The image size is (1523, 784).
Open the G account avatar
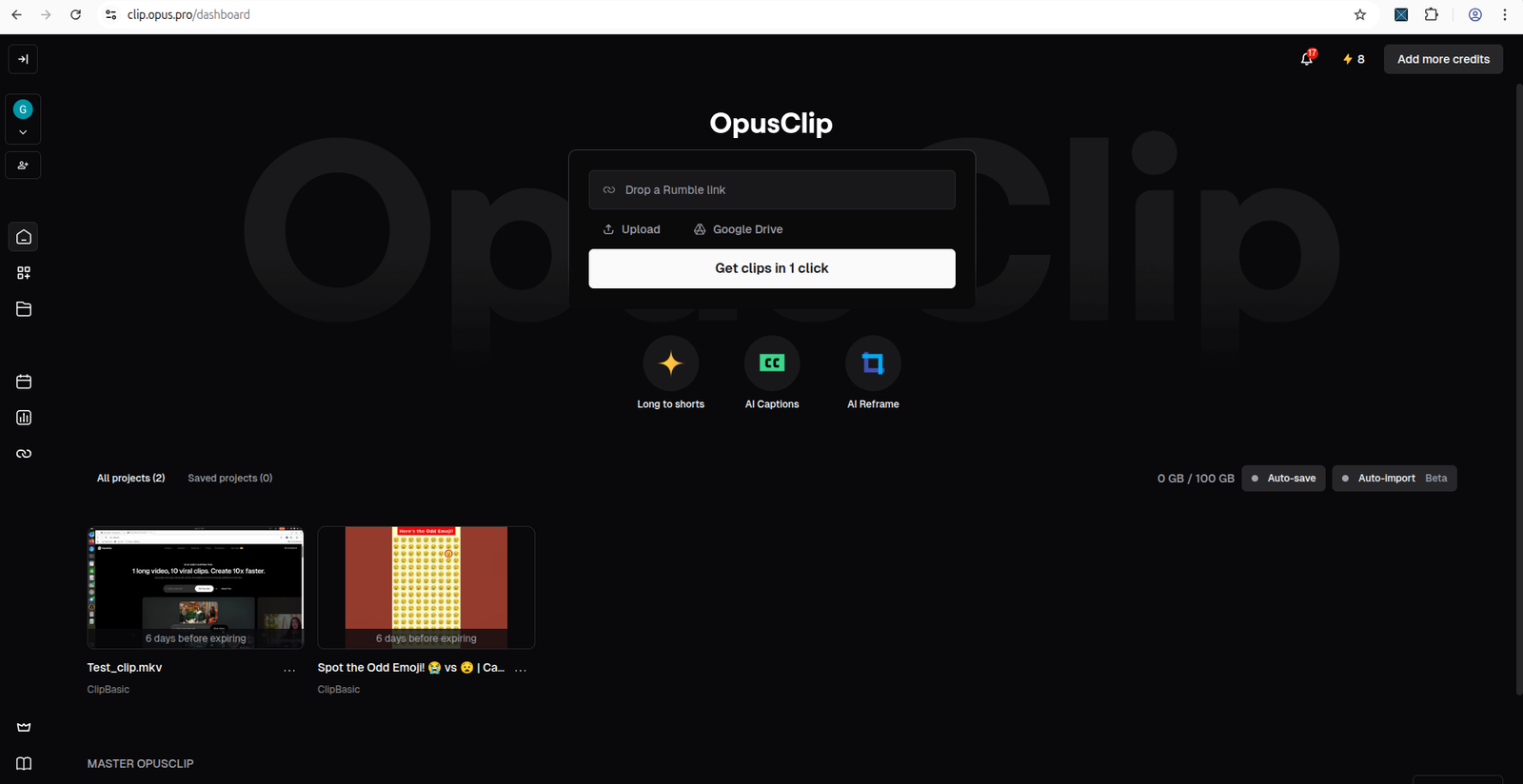(23, 109)
